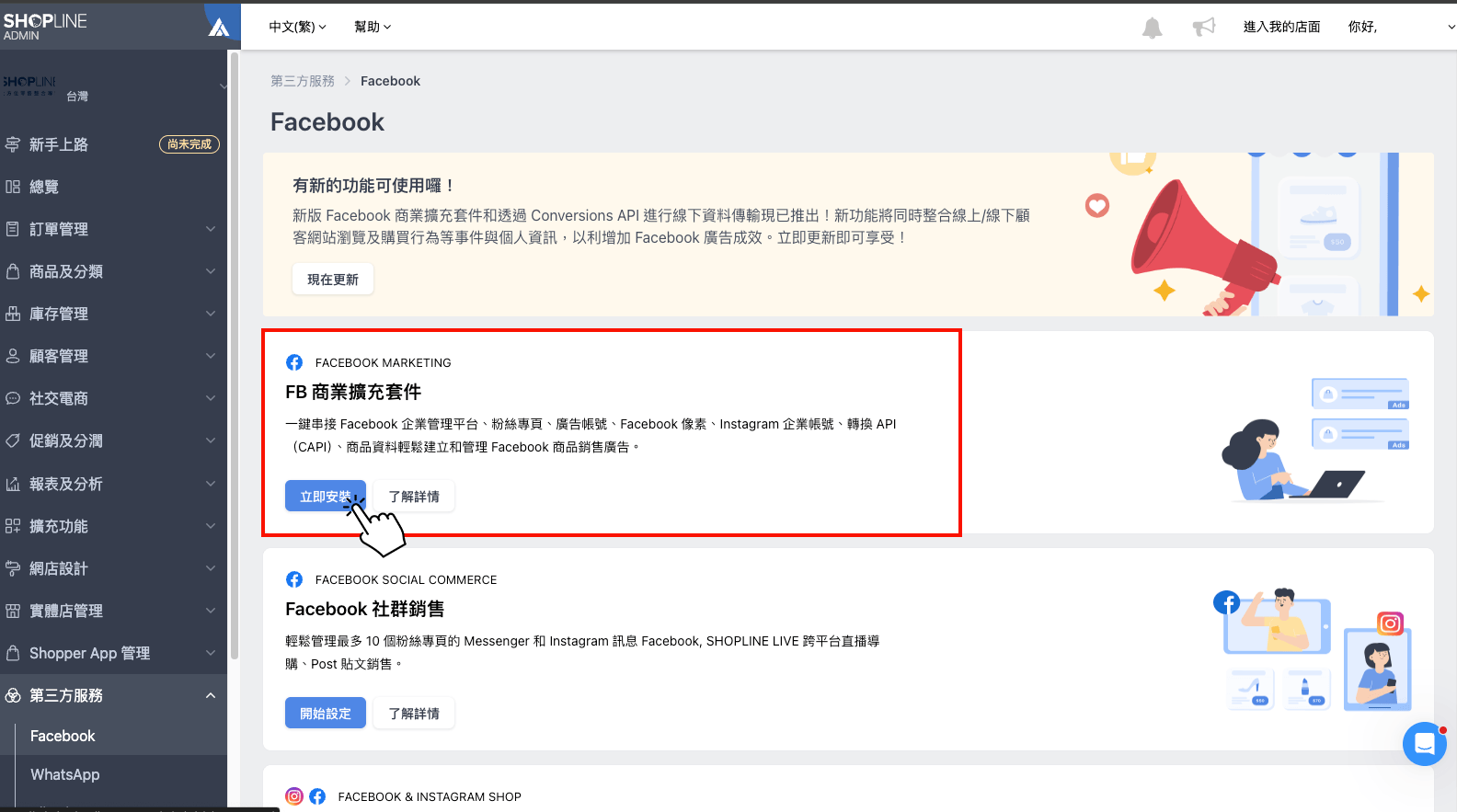
Task: Click Facebook logo beside FACEBOOK SOCIAL COMMERCE
Action: point(294,579)
